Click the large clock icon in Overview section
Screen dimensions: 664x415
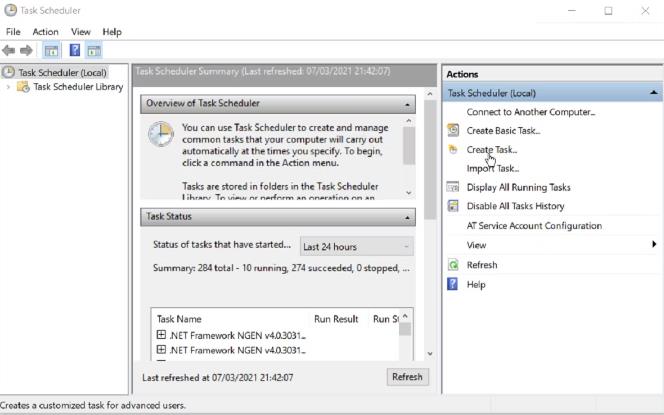[x=160, y=134]
